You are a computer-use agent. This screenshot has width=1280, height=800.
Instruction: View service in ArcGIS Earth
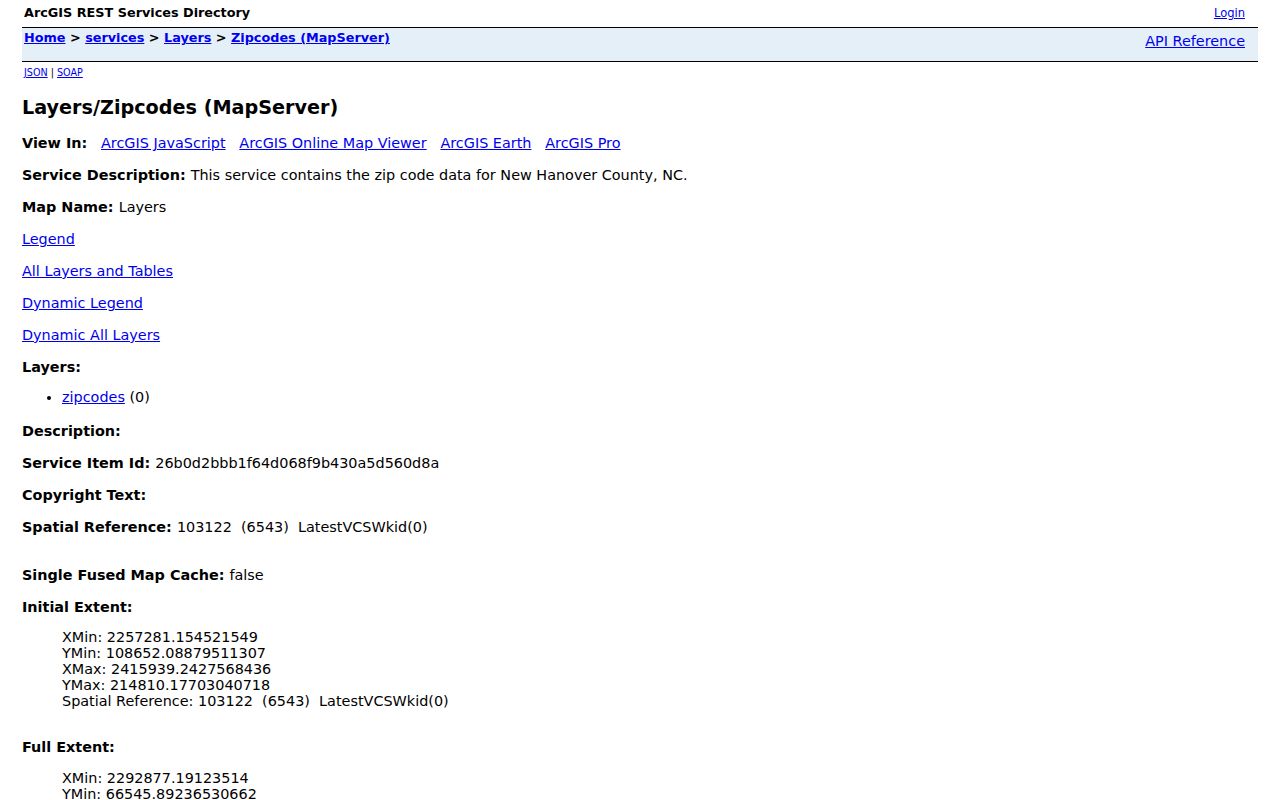486,143
